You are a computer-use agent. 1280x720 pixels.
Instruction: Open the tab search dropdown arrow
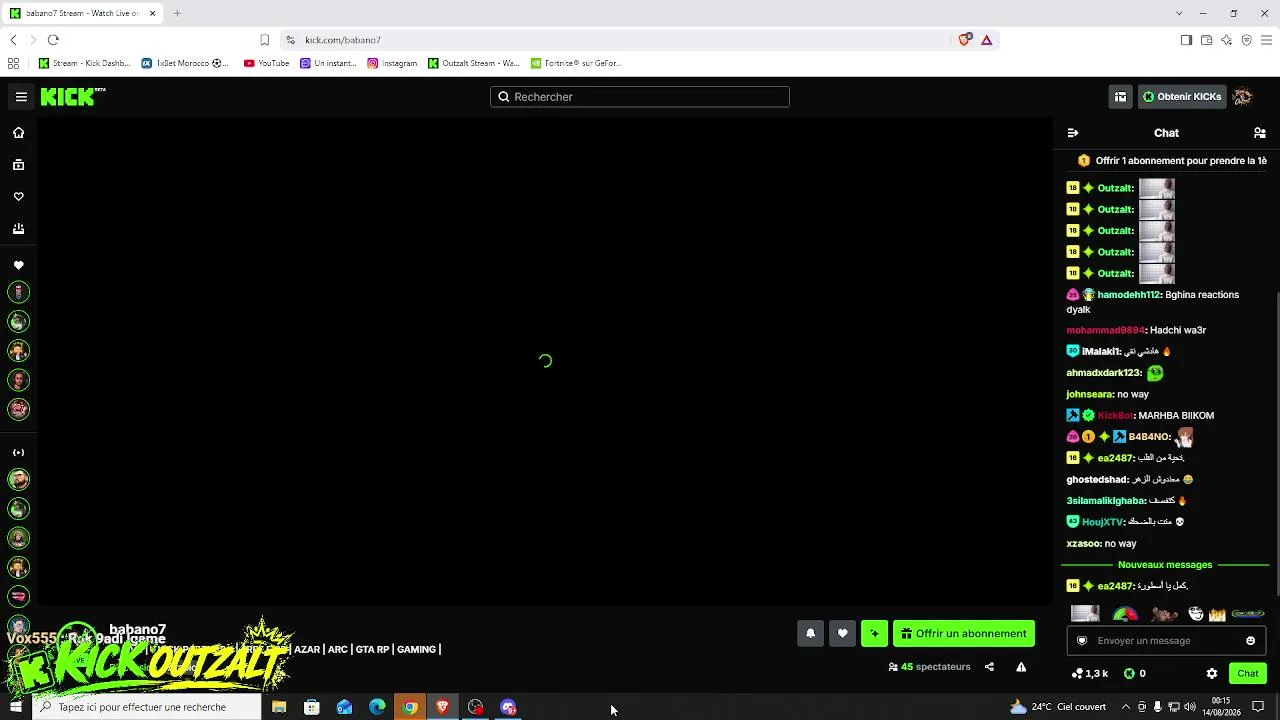[1179, 13]
